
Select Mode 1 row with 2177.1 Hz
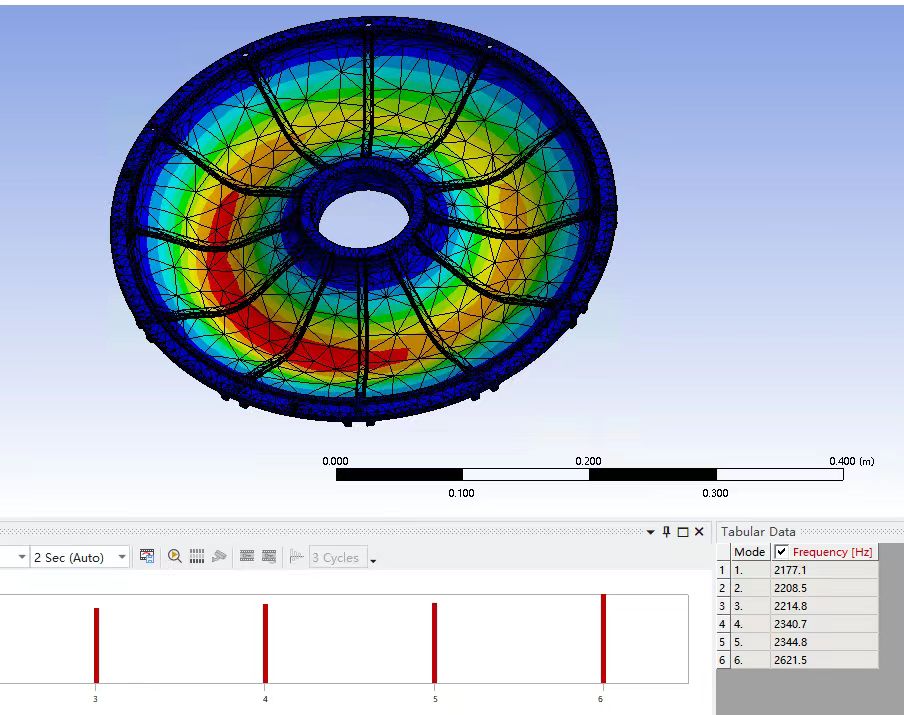(797, 570)
